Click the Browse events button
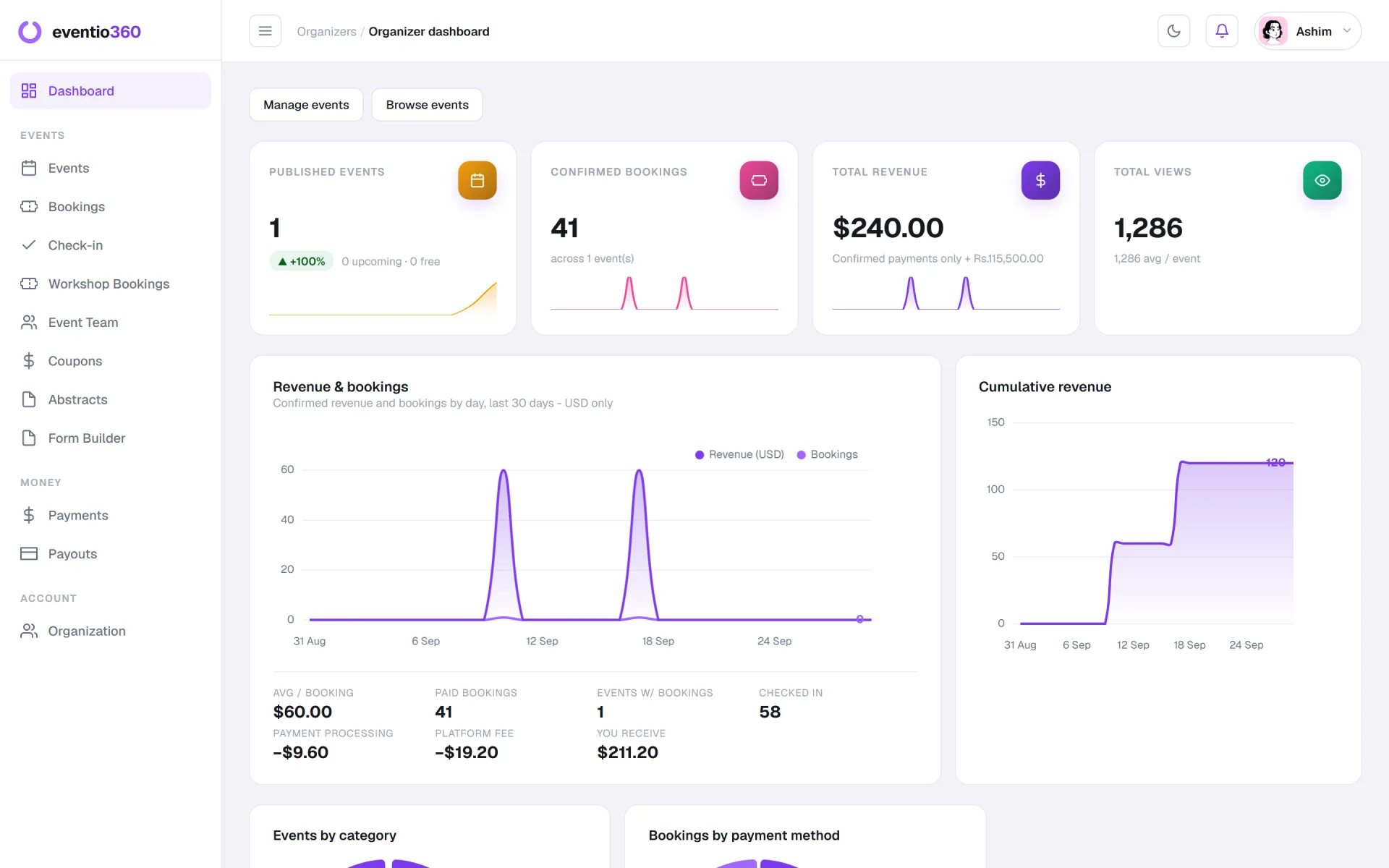Image resolution: width=1389 pixels, height=868 pixels. click(x=427, y=105)
